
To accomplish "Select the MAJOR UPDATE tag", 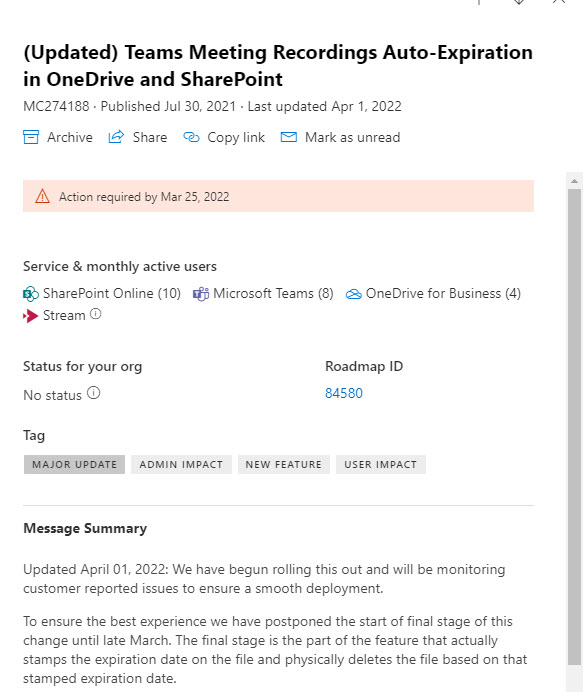I will tap(75, 465).
